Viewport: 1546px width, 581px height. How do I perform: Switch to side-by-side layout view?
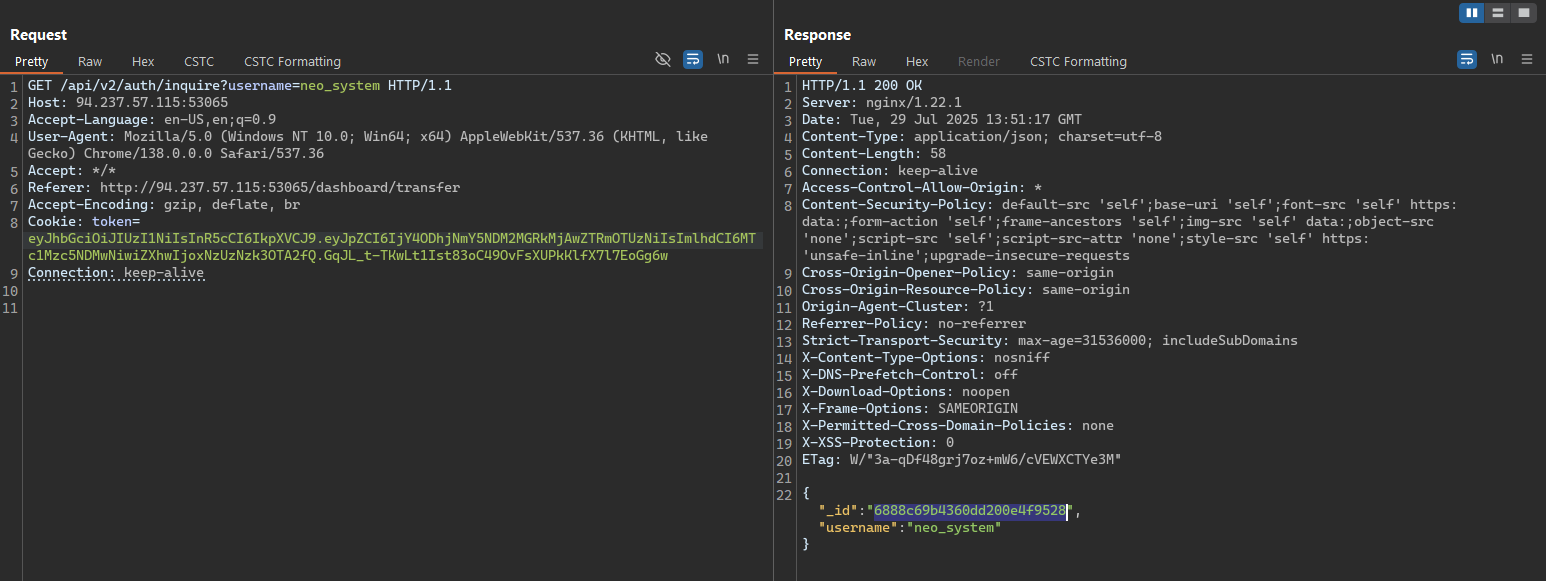[1471, 13]
